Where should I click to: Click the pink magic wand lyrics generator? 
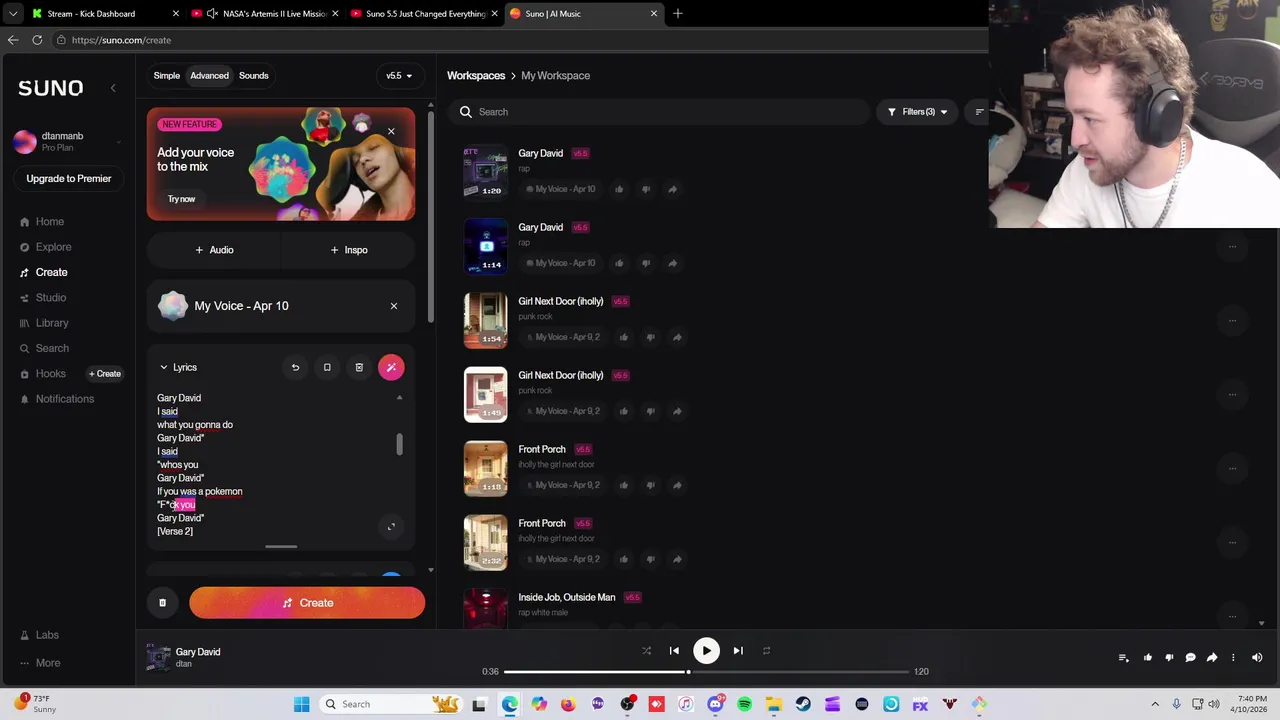(391, 367)
